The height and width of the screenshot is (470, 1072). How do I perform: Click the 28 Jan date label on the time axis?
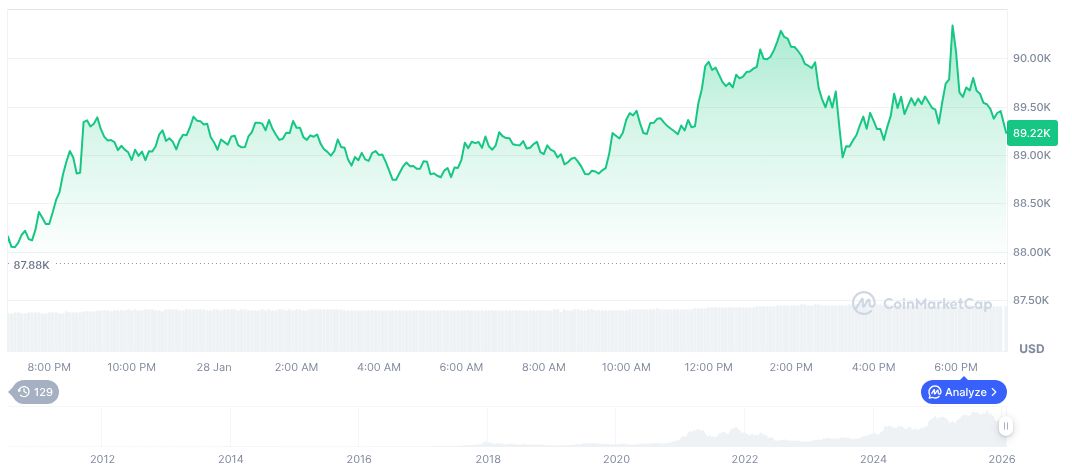pyautogui.click(x=214, y=367)
